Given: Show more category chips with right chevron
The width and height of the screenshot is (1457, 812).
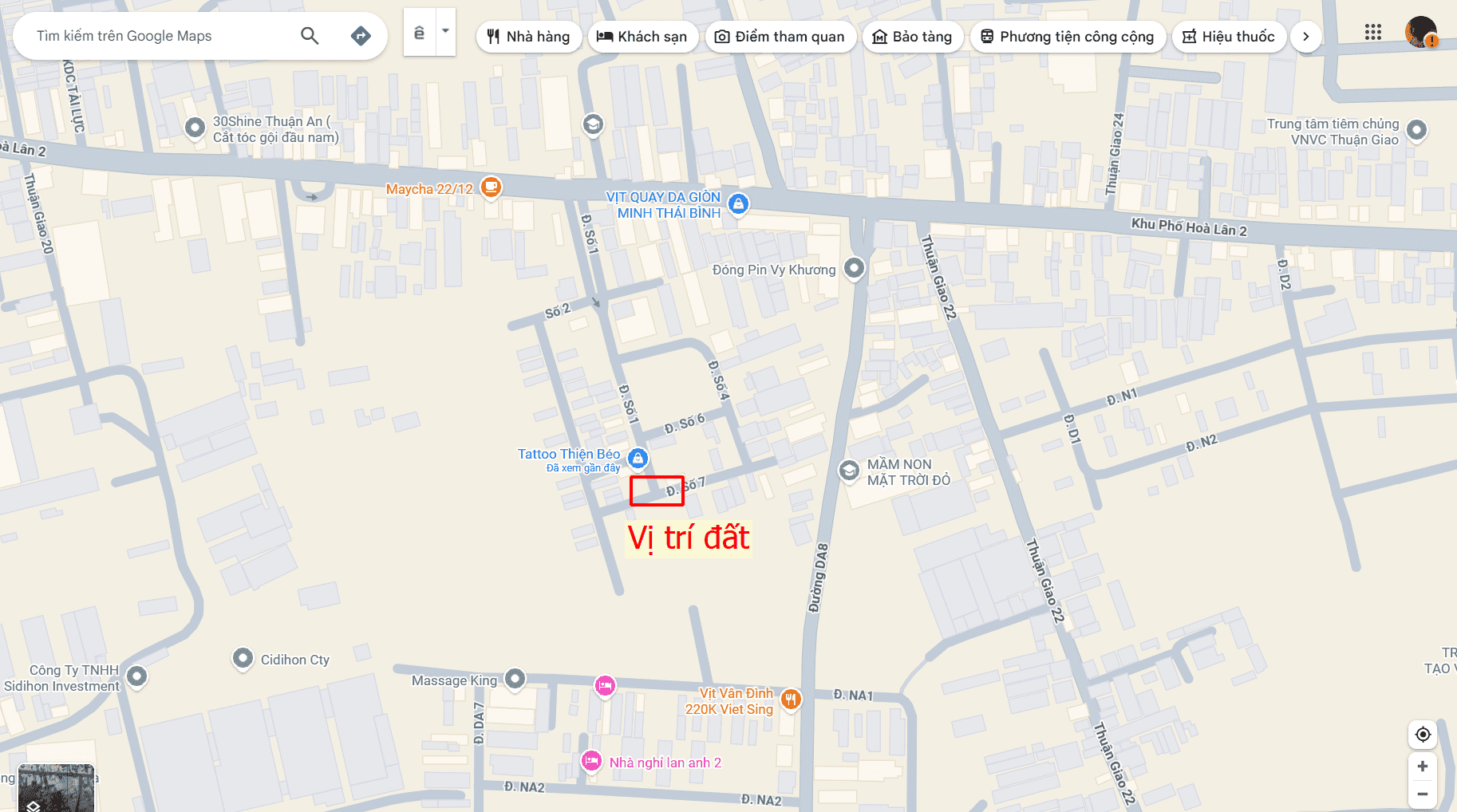Looking at the screenshot, I should pyautogui.click(x=1305, y=37).
